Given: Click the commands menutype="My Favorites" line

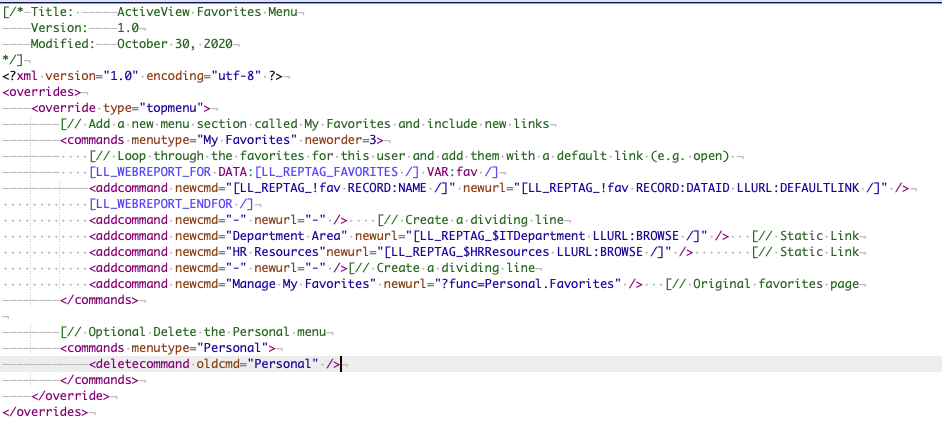Looking at the screenshot, I should (222, 140).
